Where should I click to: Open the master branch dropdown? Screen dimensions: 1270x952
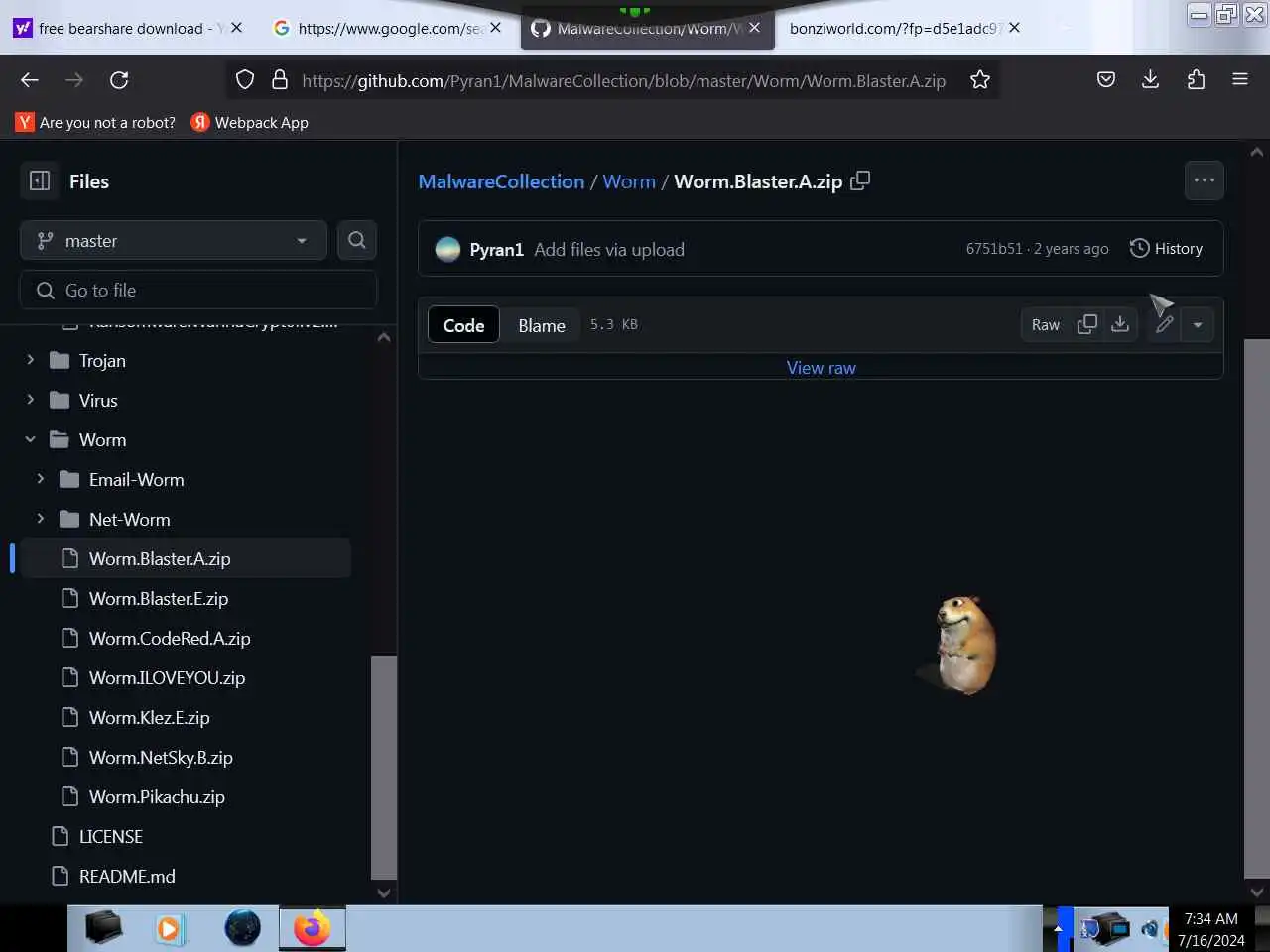(x=174, y=240)
